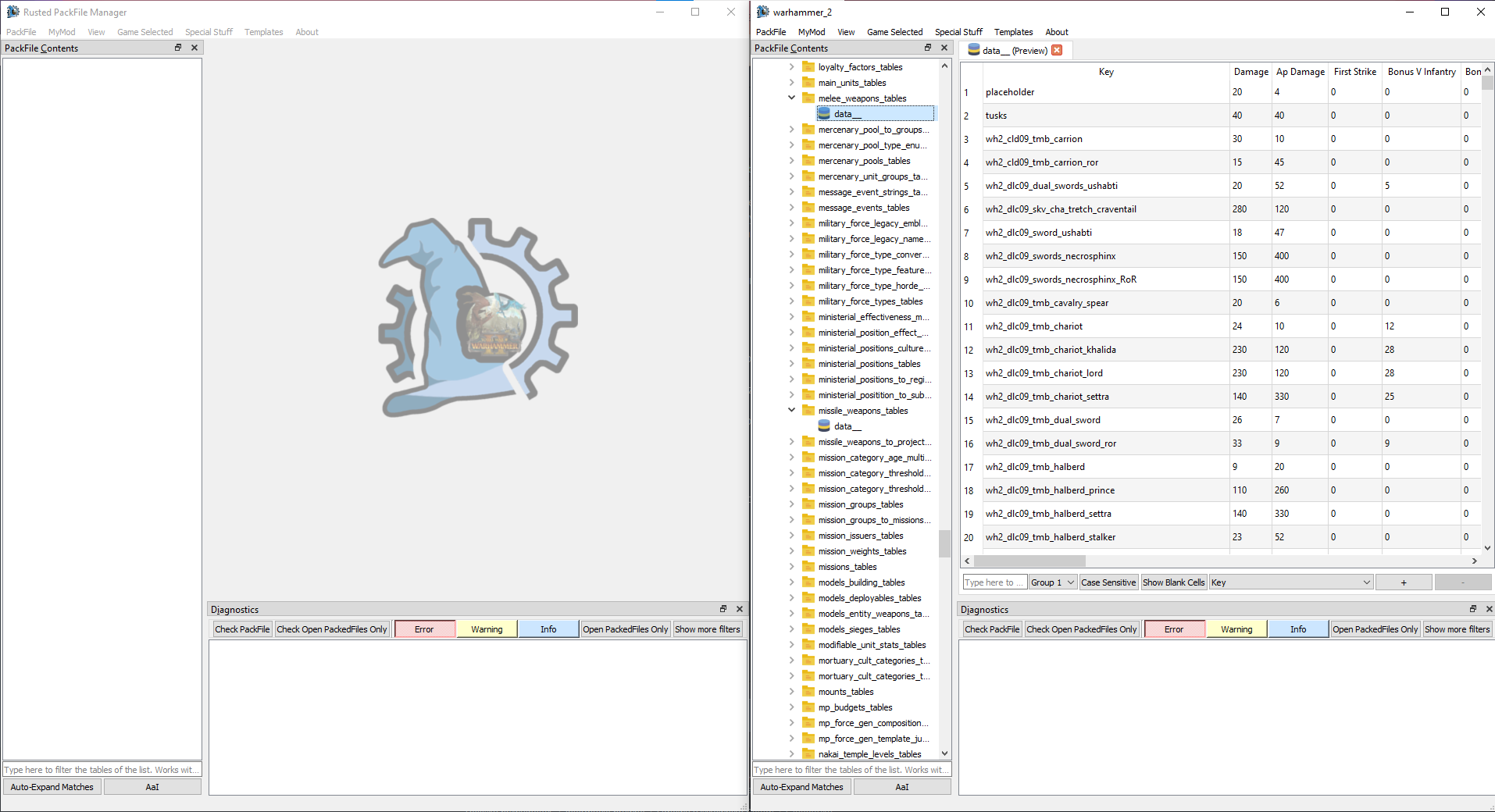This screenshot has width=1495, height=812.
Task: Collapse the melee_weapons_tables folder
Action: (x=791, y=98)
